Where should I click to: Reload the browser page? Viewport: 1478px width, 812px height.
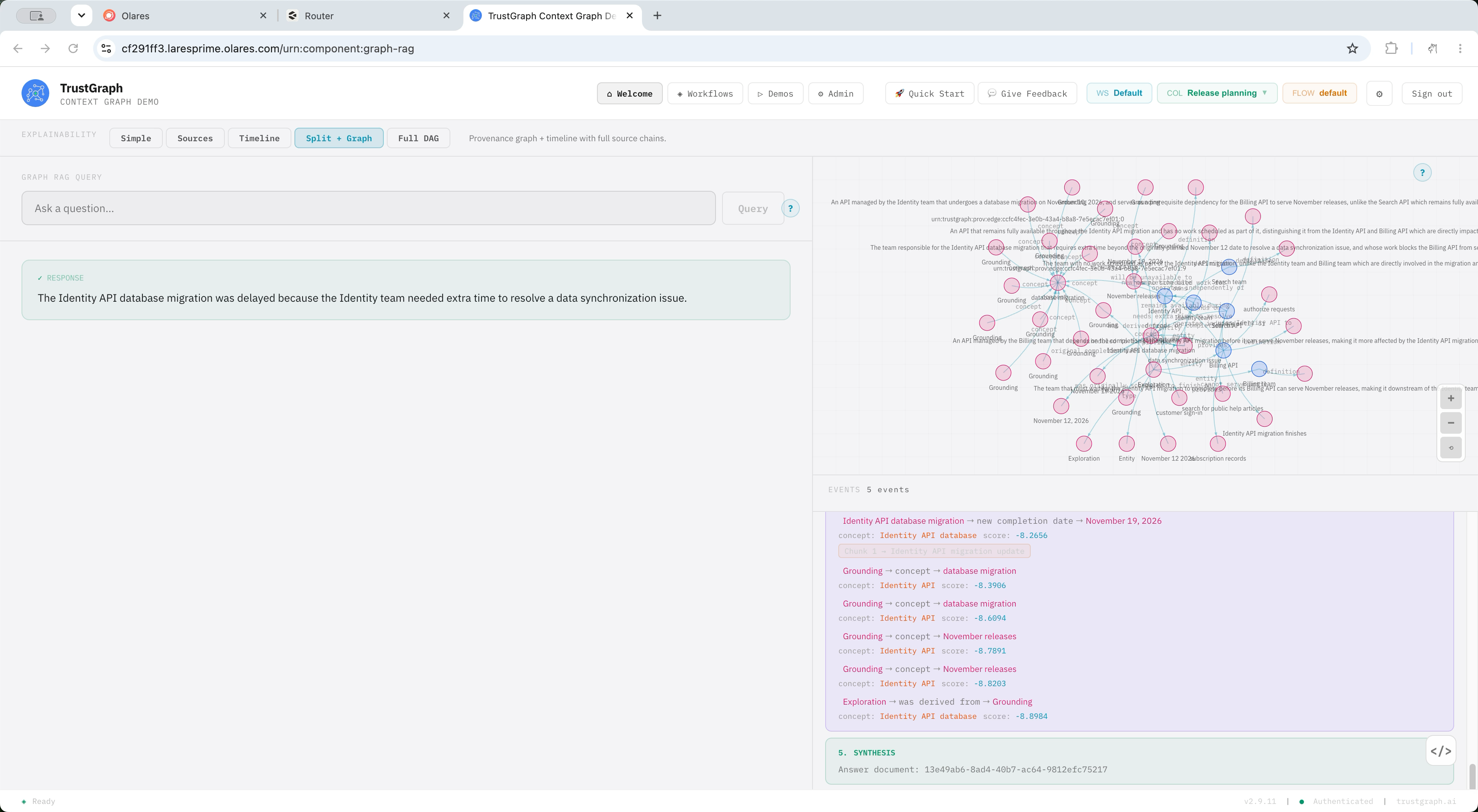click(x=73, y=49)
